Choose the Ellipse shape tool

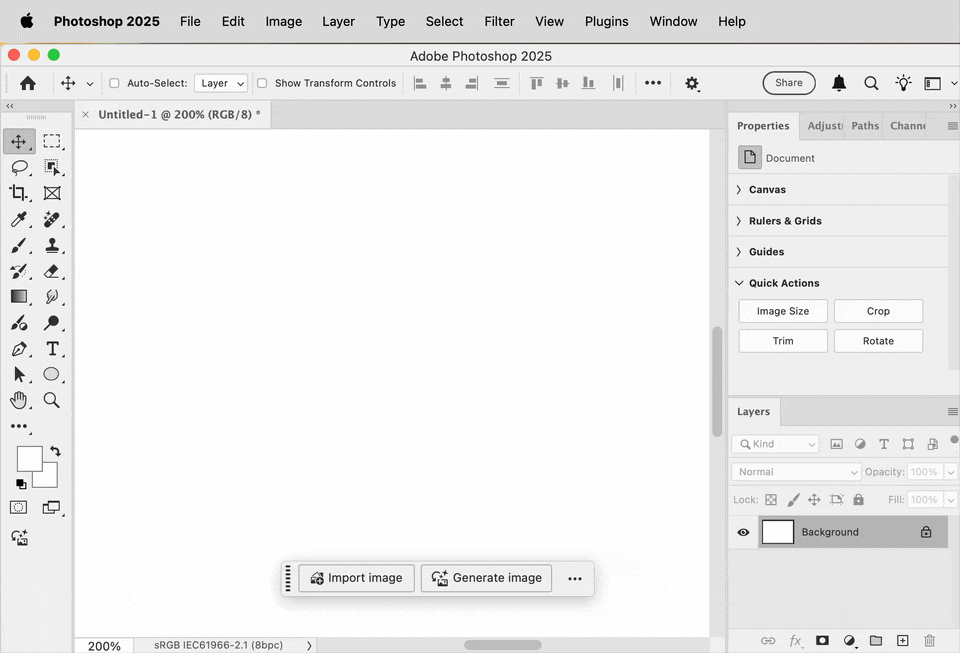(51, 374)
